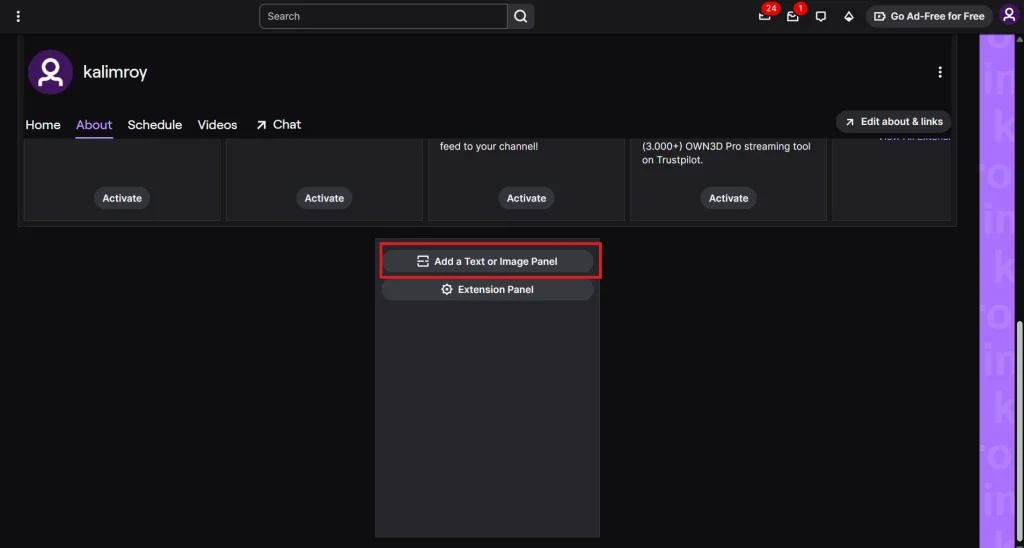Screen dimensions: 1024x548
Task: Add a Text or Image Panel
Action: pos(488,261)
